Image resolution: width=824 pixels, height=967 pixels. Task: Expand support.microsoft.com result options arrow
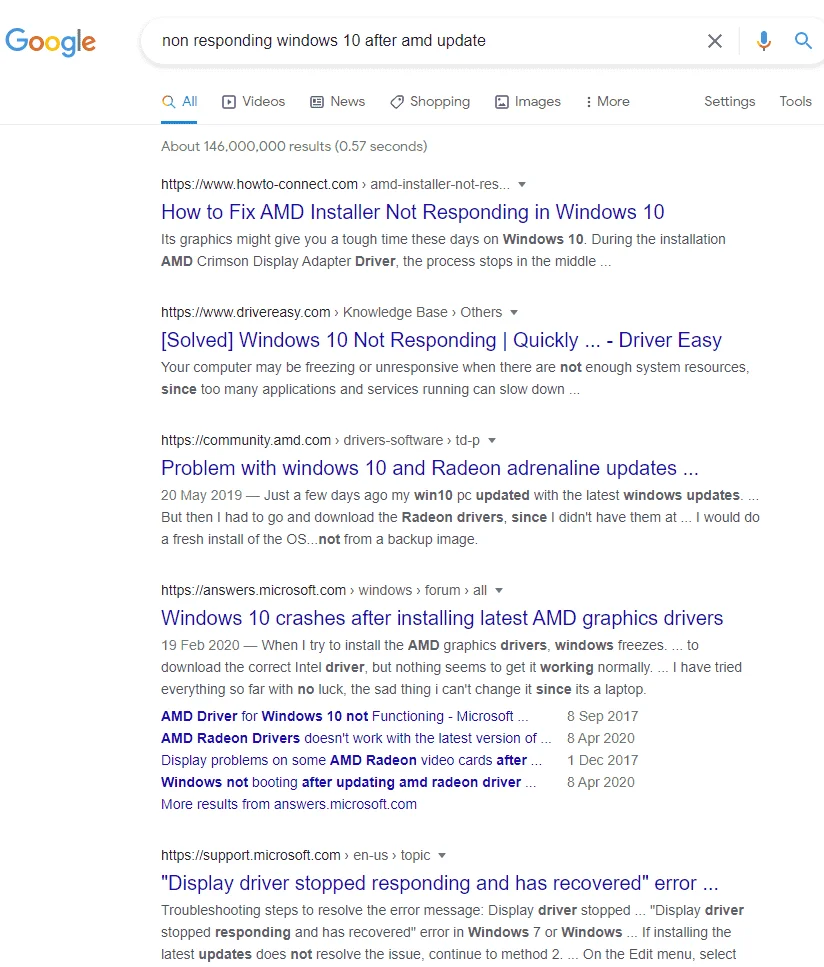[x=442, y=855]
